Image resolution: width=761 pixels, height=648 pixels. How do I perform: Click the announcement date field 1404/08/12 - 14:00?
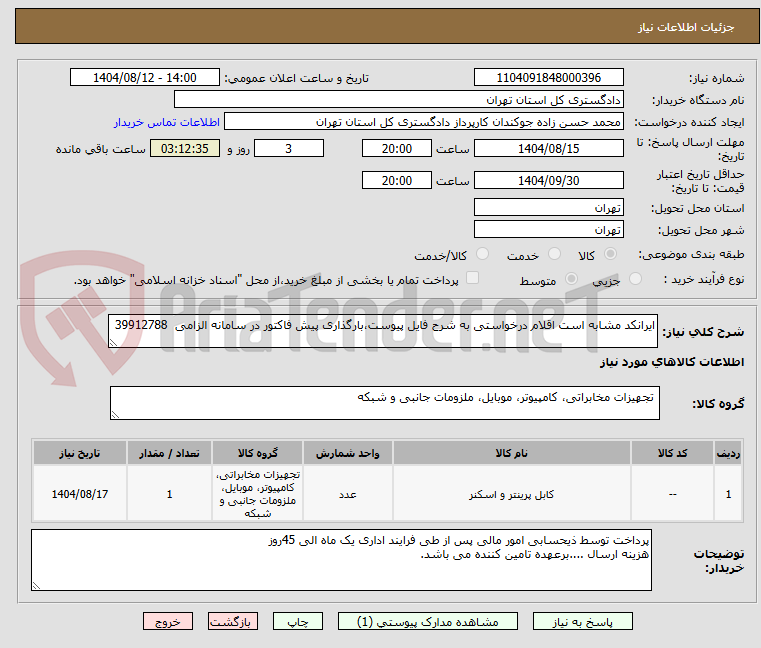tap(145, 77)
